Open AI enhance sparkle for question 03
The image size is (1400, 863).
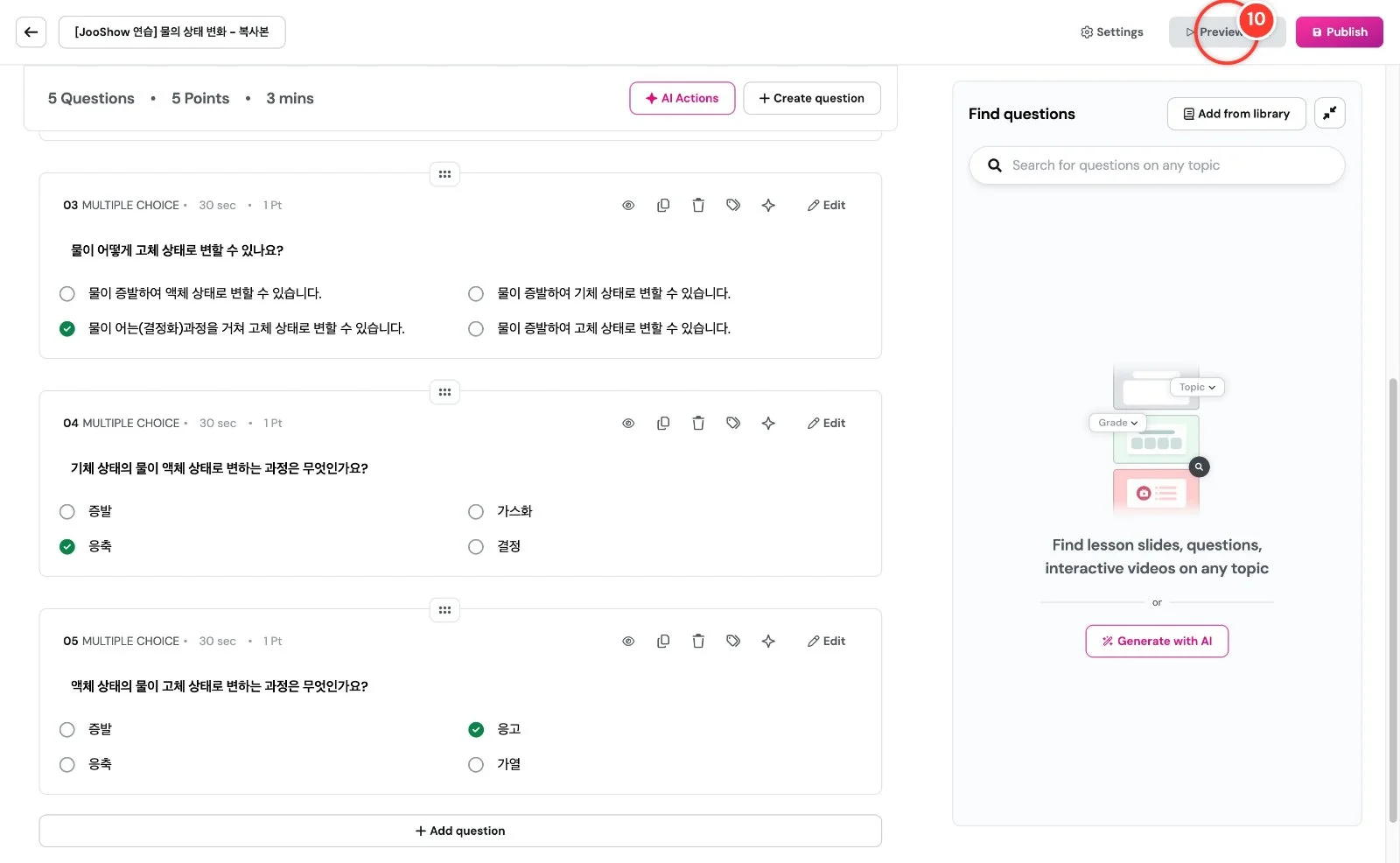[x=768, y=206]
